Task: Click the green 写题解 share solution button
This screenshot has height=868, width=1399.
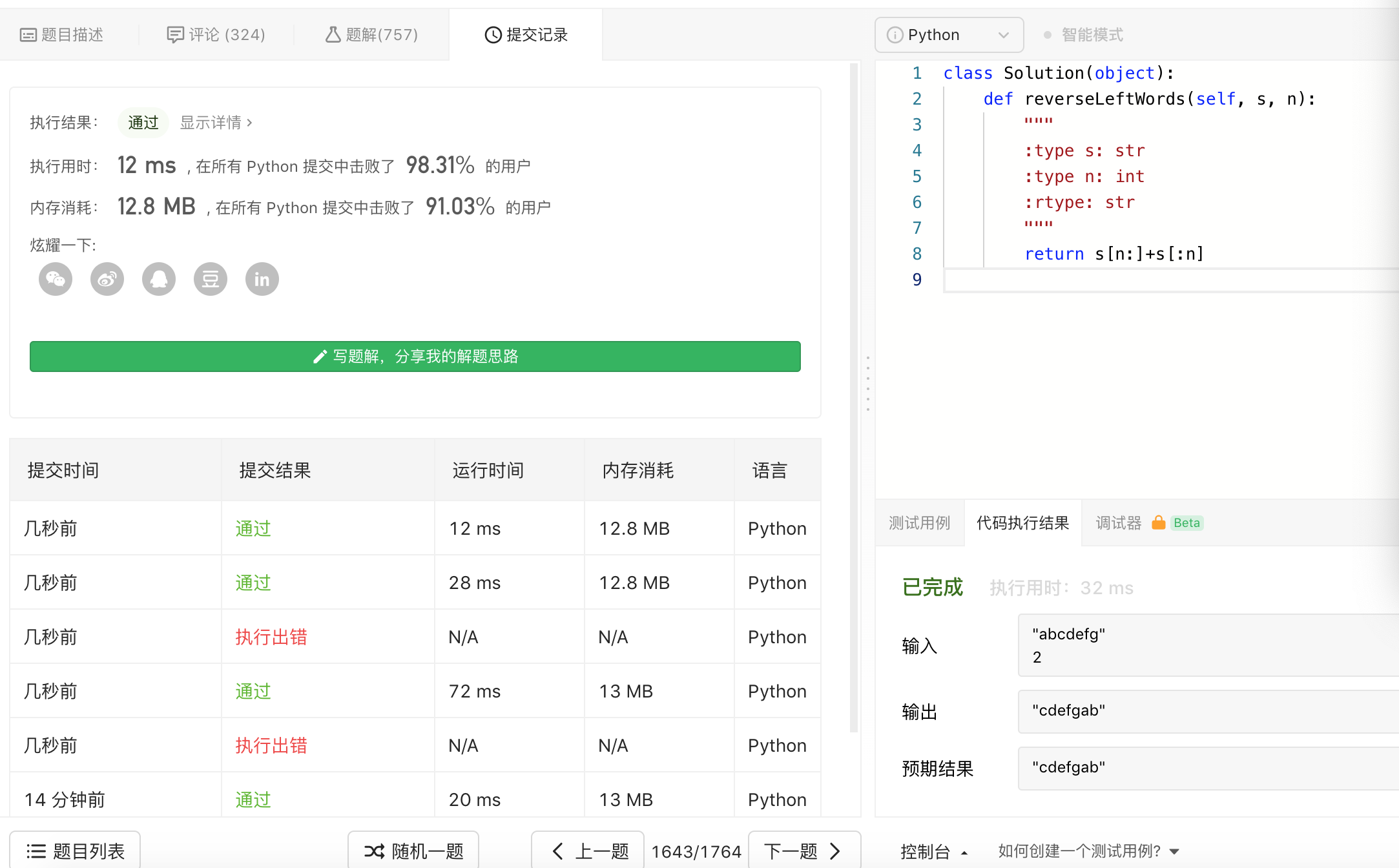Action: click(x=415, y=356)
